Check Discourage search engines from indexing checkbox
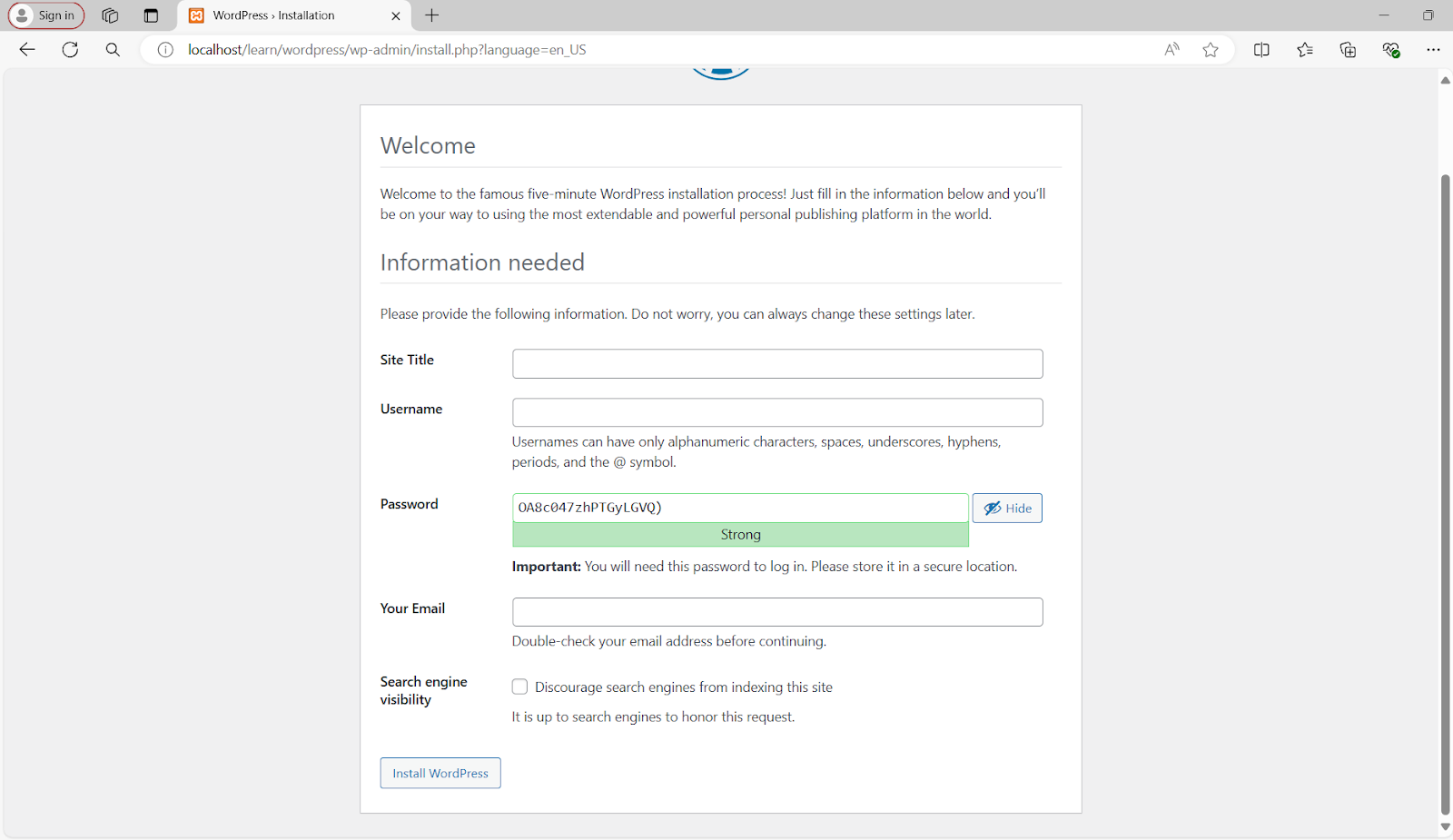1453x840 pixels. click(x=519, y=687)
